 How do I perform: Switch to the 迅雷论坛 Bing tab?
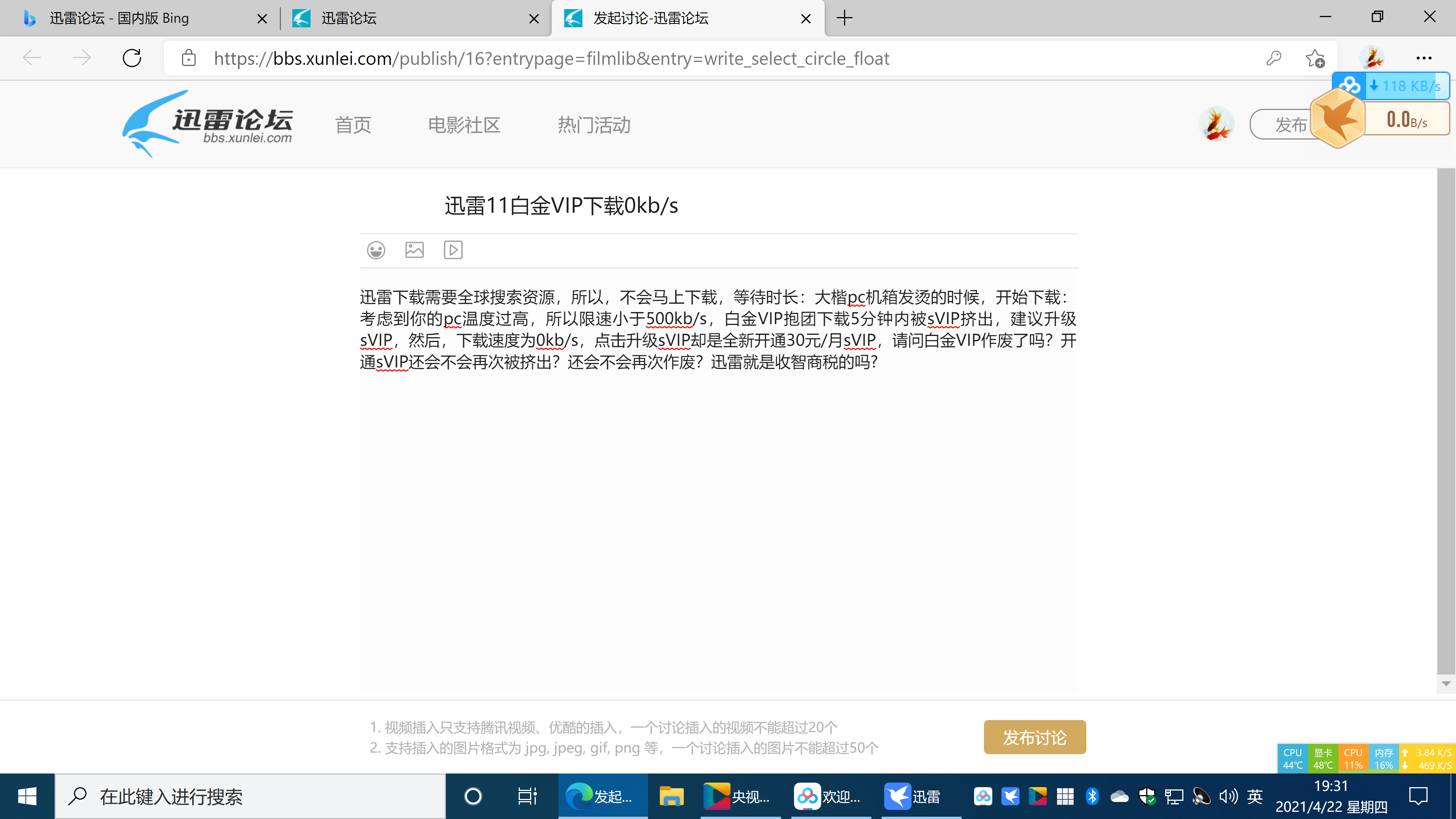click(x=119, y=17)
